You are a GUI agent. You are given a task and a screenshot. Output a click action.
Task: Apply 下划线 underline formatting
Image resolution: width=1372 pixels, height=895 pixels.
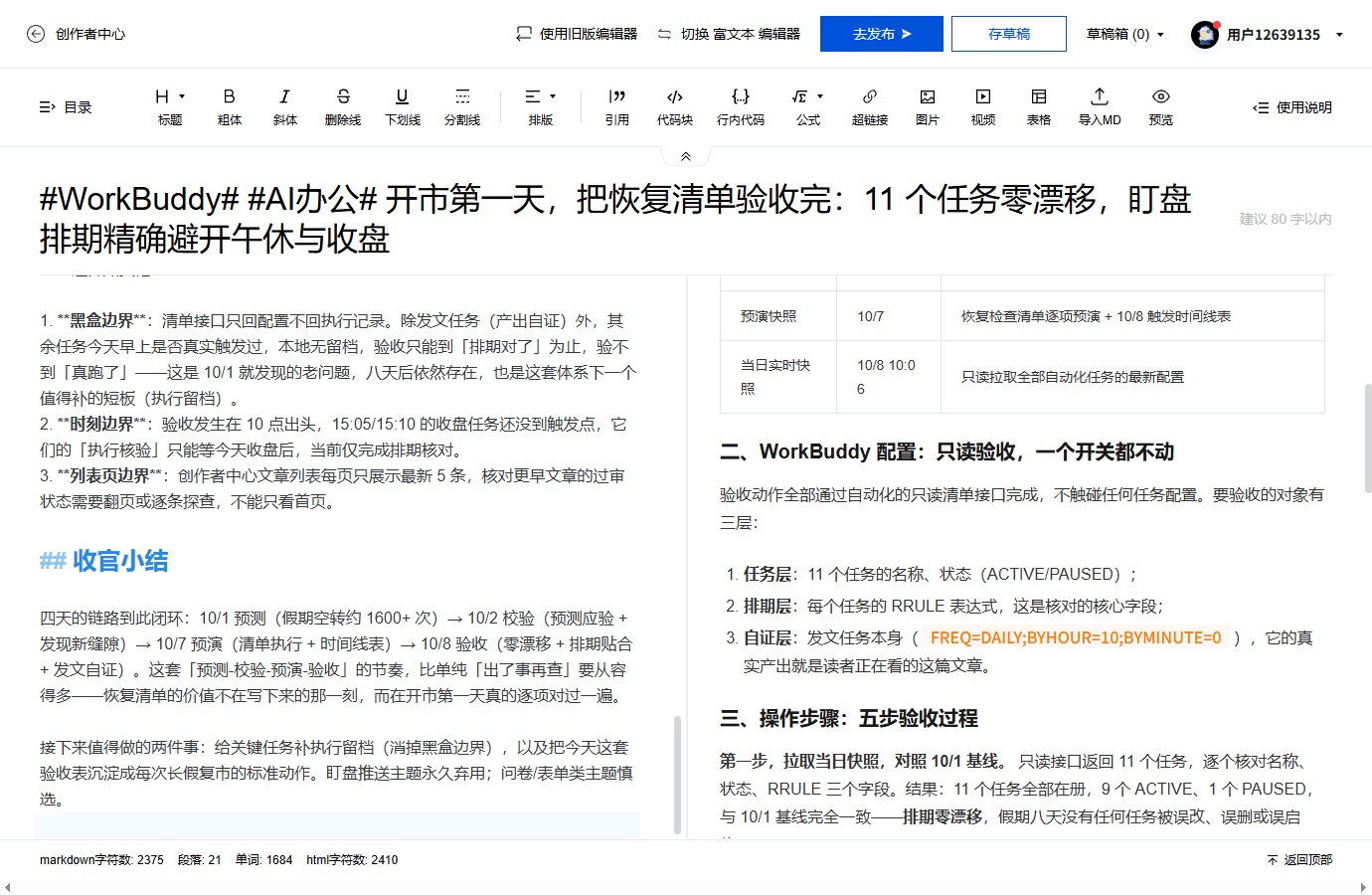tap(403, 106)
